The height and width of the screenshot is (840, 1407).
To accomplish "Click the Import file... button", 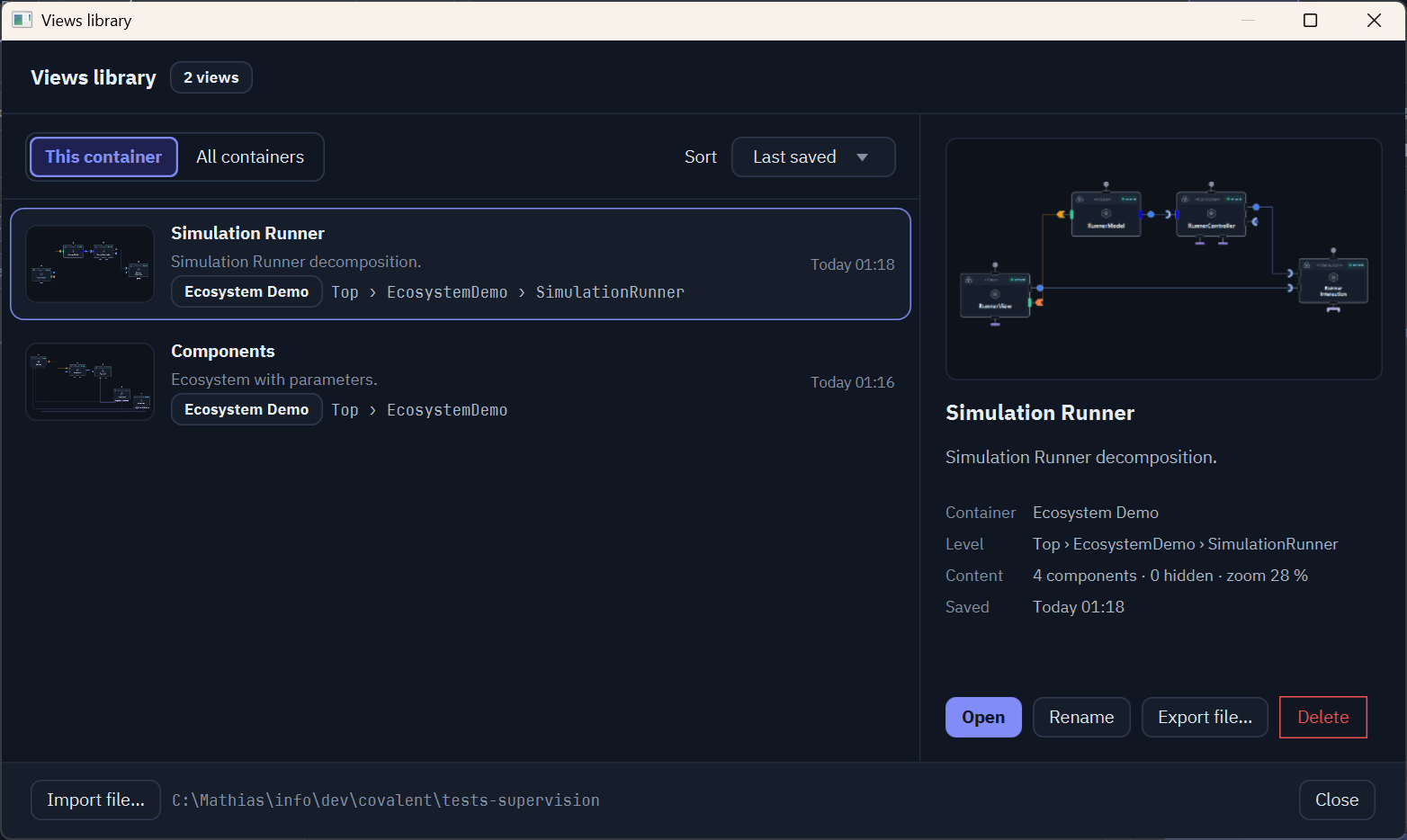I will click(95, 800).
